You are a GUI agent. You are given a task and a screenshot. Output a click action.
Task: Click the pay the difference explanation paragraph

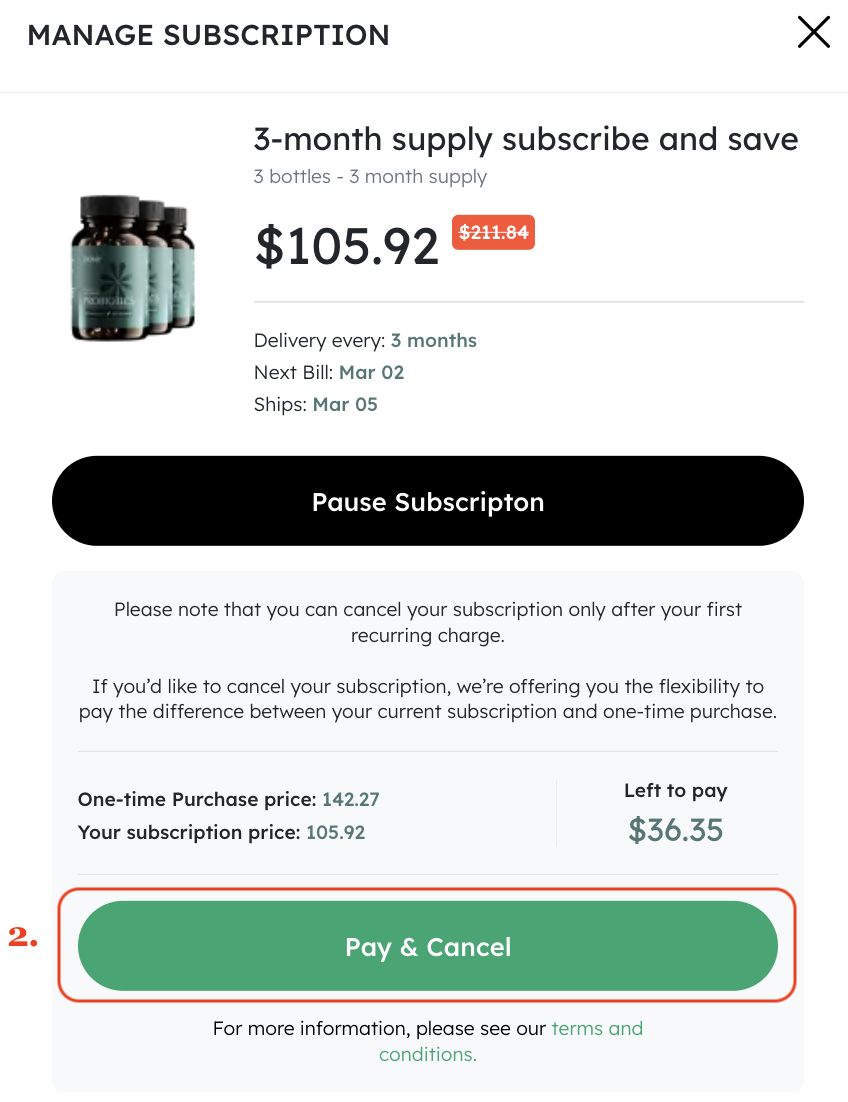(428, 700)
